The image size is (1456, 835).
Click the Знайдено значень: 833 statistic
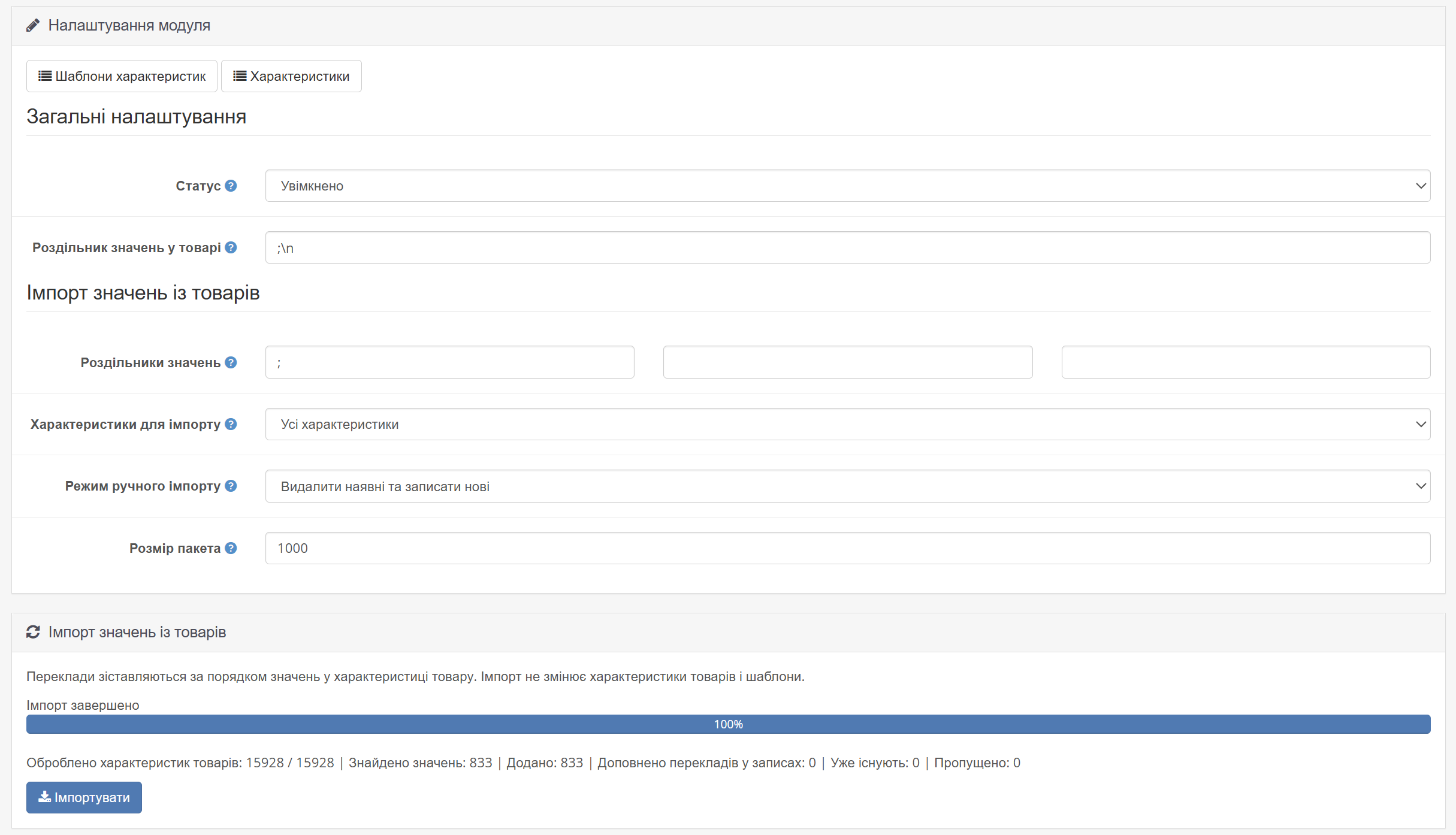[x=421, y=763]
